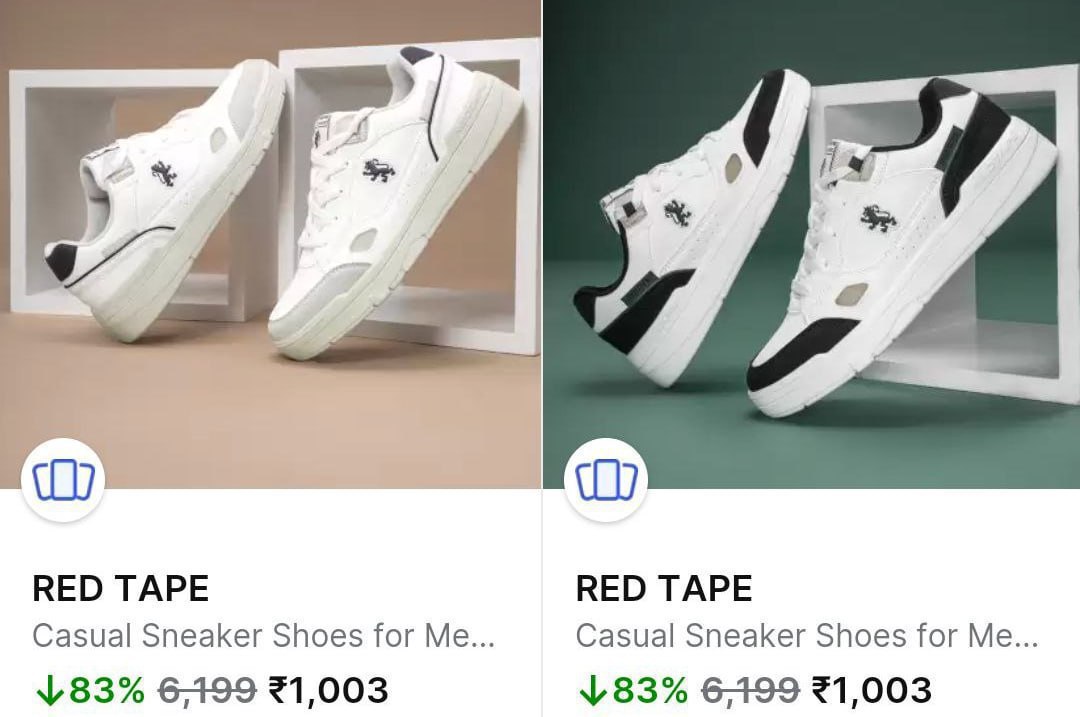Image resolution: width=1080 pixels, height=717 pixels.
Task: Open left Casual Sneaker Shoes title
Action: tap(263, 636)
